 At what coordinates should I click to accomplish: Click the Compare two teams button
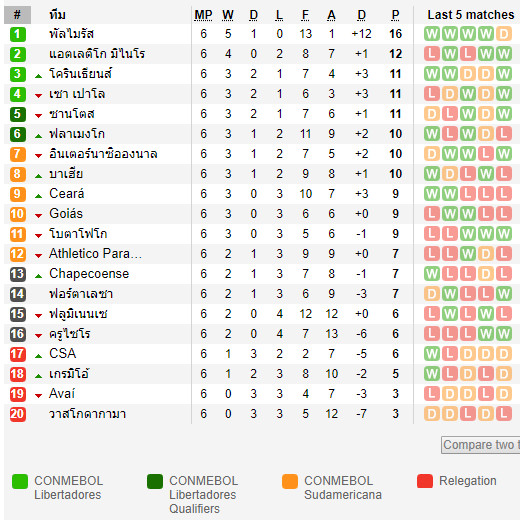(481, 445)
